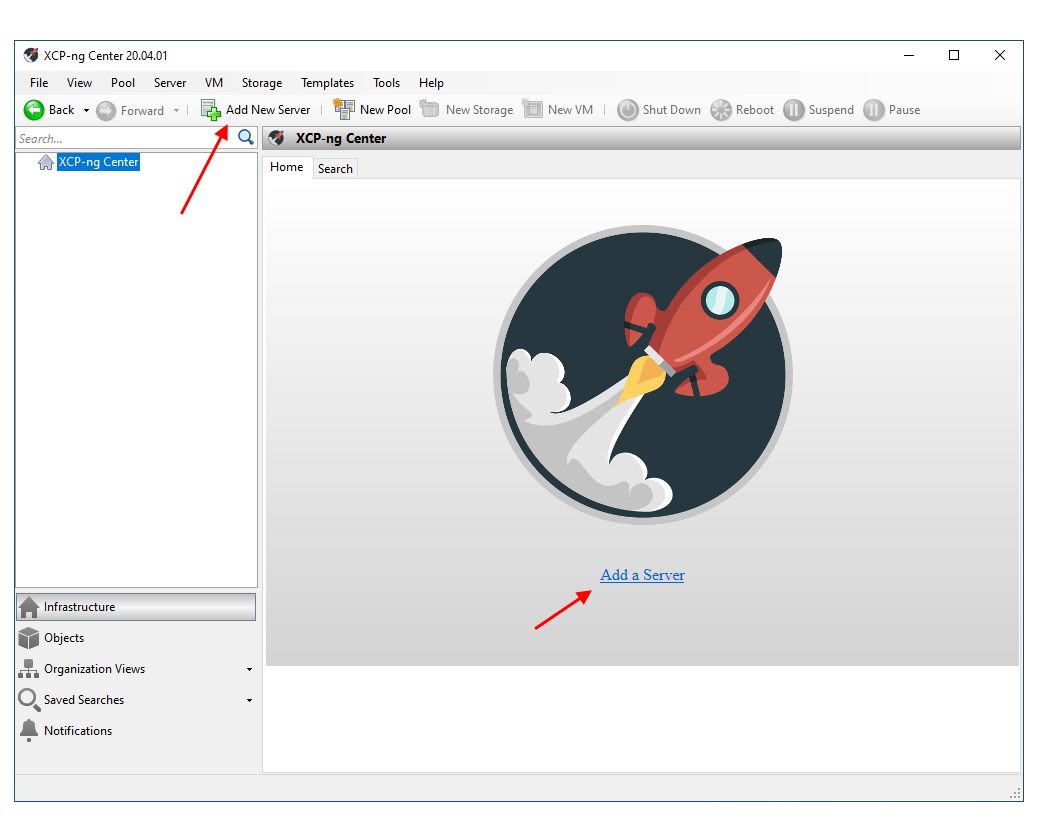Click the search magnifier icon

[246, 138]
